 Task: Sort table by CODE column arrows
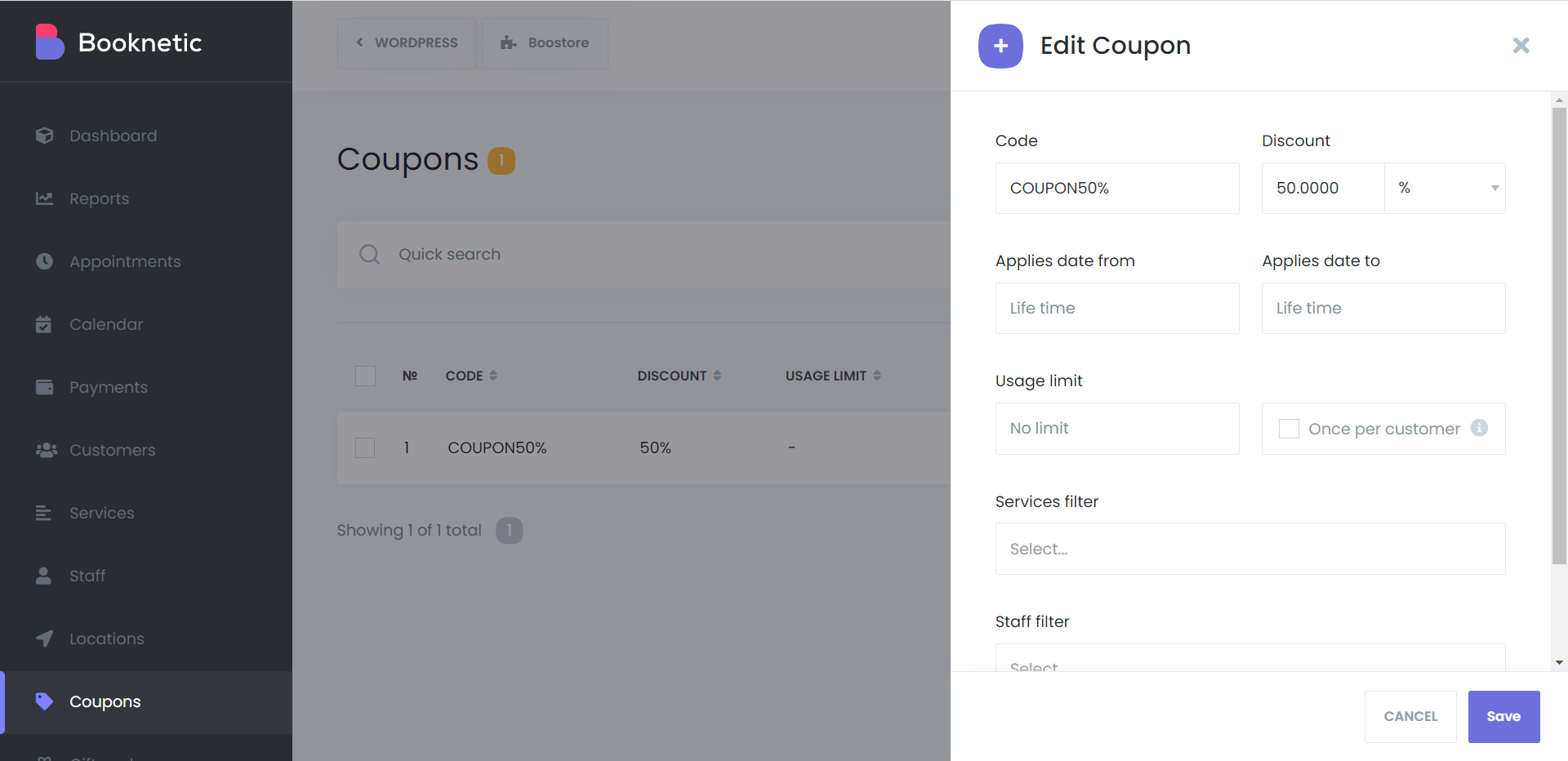(x=493, y=376)
